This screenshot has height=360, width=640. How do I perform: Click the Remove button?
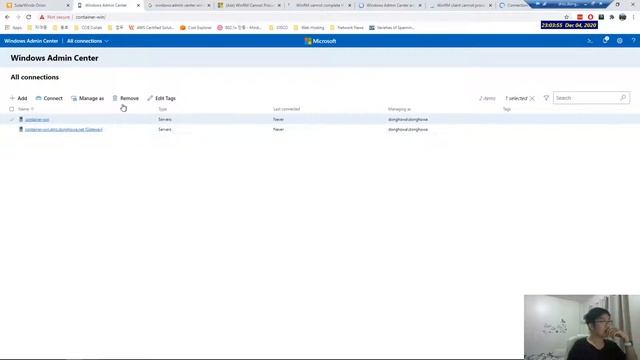click(126, 98)
